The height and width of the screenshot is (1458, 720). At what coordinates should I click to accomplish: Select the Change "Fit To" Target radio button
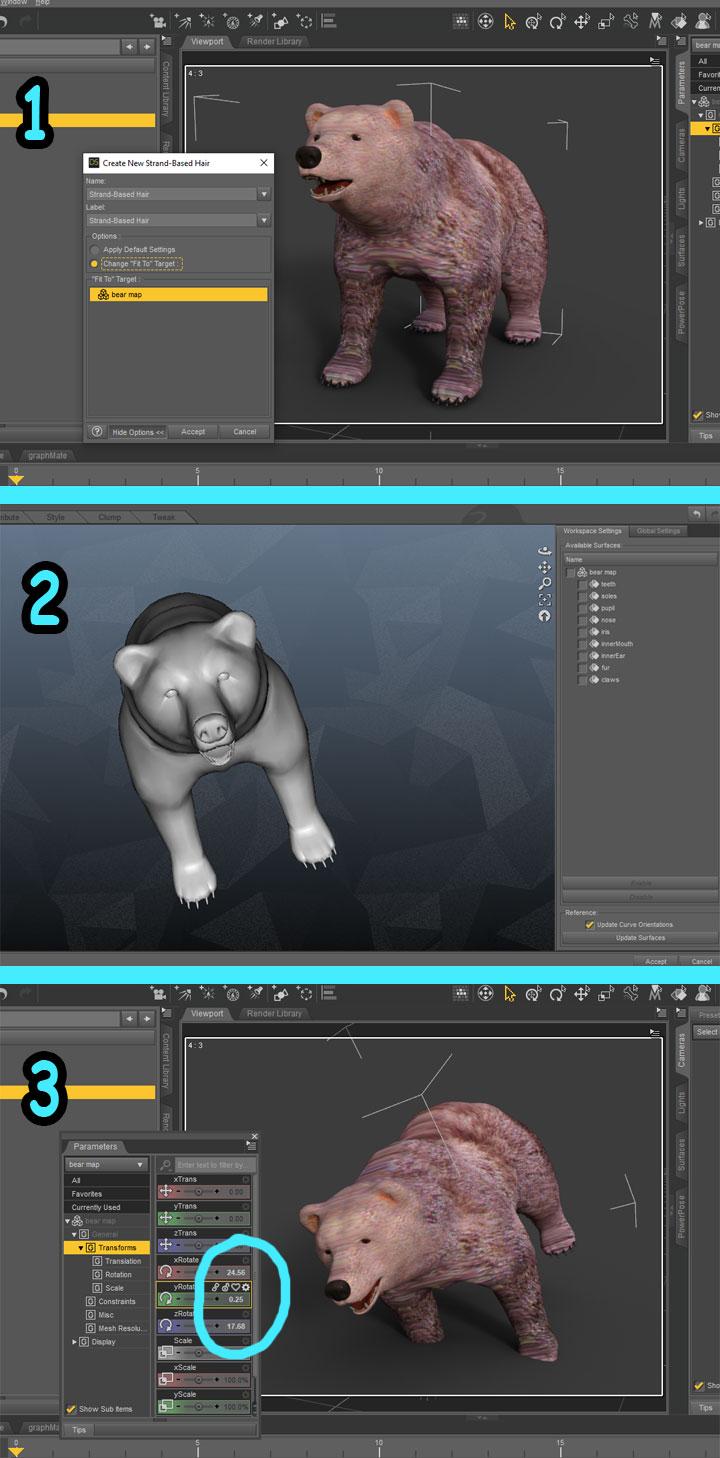(x=95, y=264)
